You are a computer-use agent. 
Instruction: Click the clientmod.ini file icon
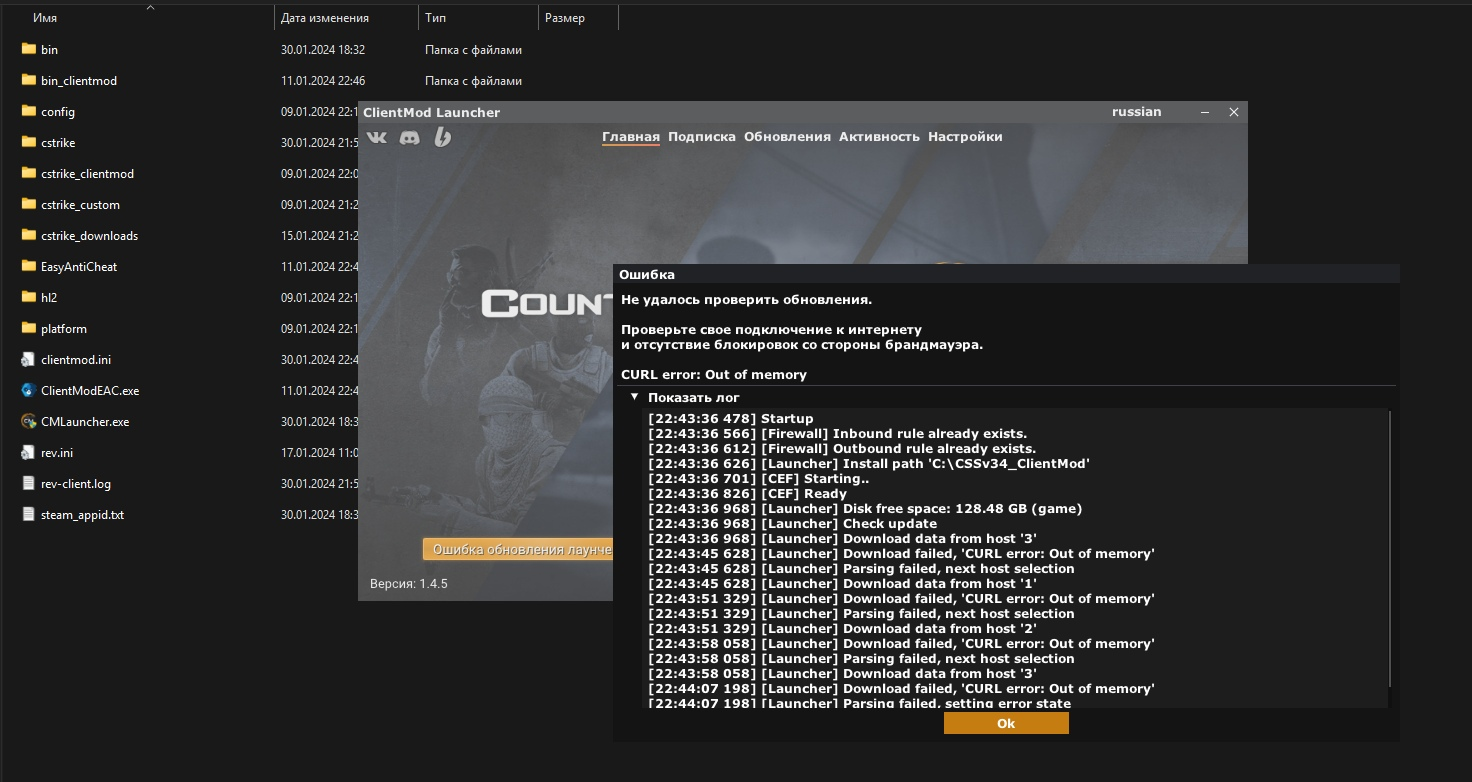(28, 359)
